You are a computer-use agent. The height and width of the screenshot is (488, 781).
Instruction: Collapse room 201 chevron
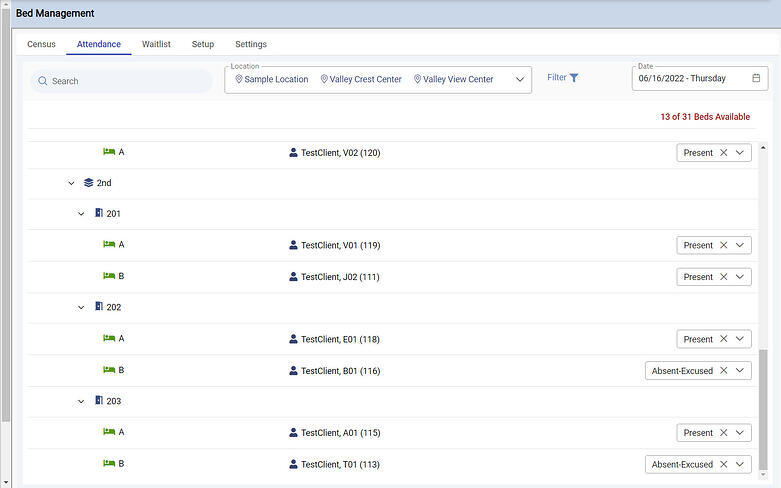pos(81,214)
